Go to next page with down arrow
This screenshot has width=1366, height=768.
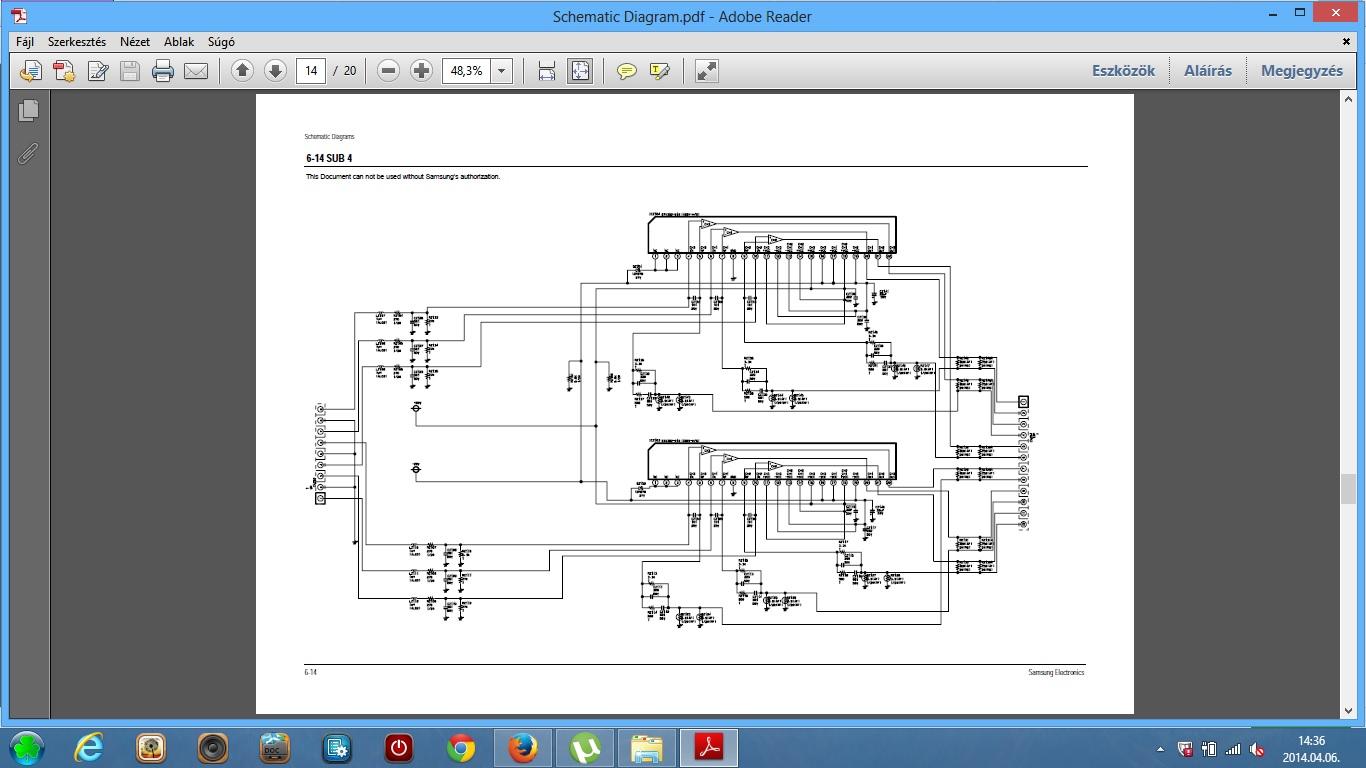pyautogui.click(x=275, y=71)
